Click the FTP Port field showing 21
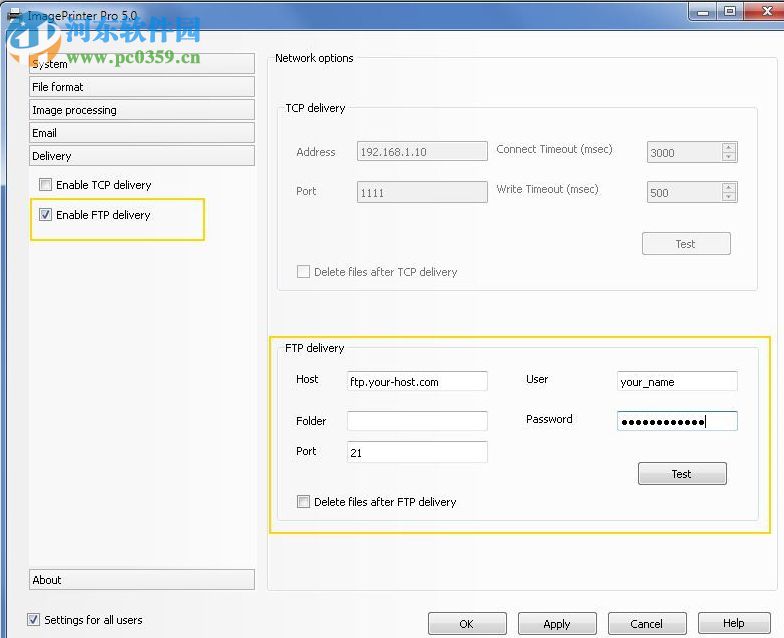The image size is (784, 638). pyautogui.click(x=417, y=452)
